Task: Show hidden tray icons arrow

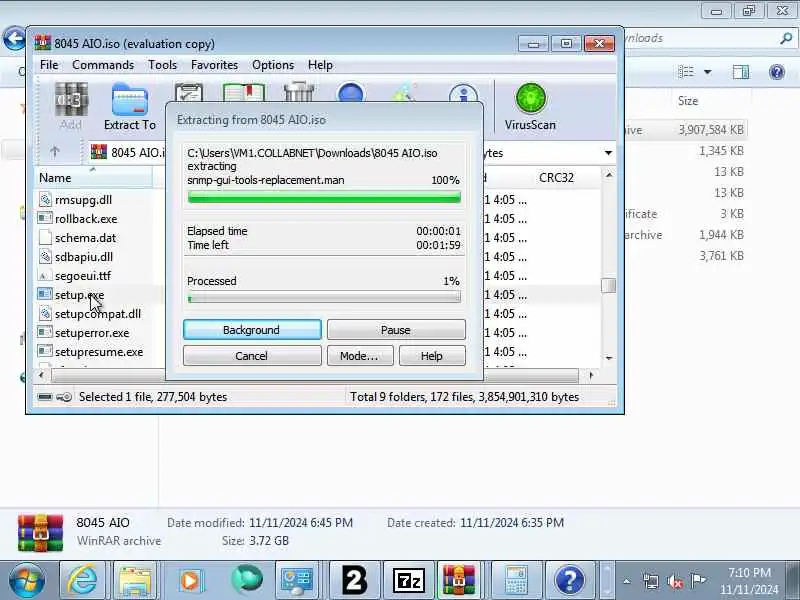Action: click(627, 581)
